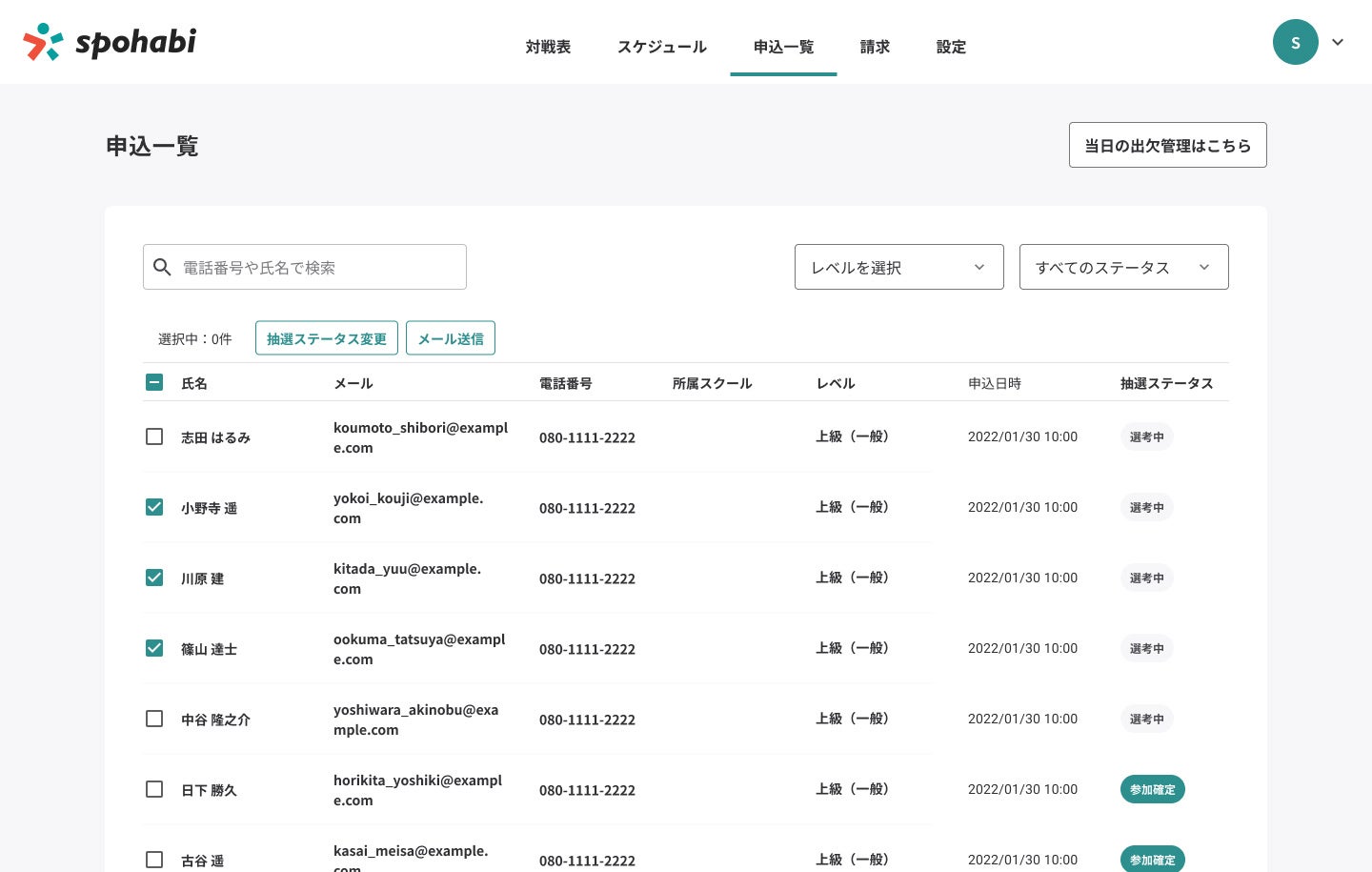Go to the 対戦表 tab

[x=548, y=47]
